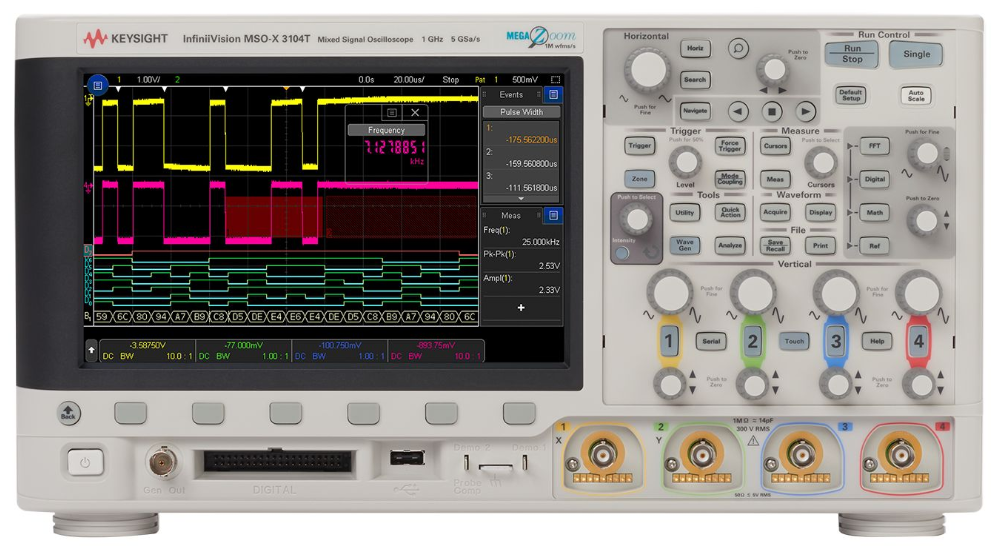This screenshot has height=548, width=997.
Task: Click the Help key
Action: (877, 341)
